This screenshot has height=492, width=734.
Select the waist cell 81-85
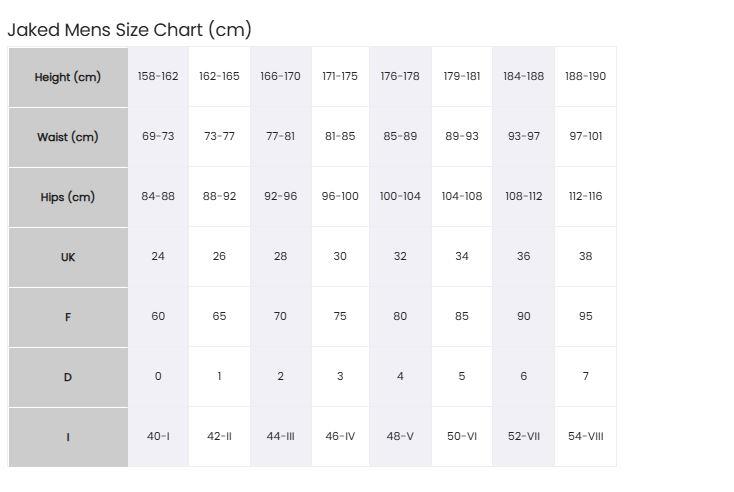[340, 136]
